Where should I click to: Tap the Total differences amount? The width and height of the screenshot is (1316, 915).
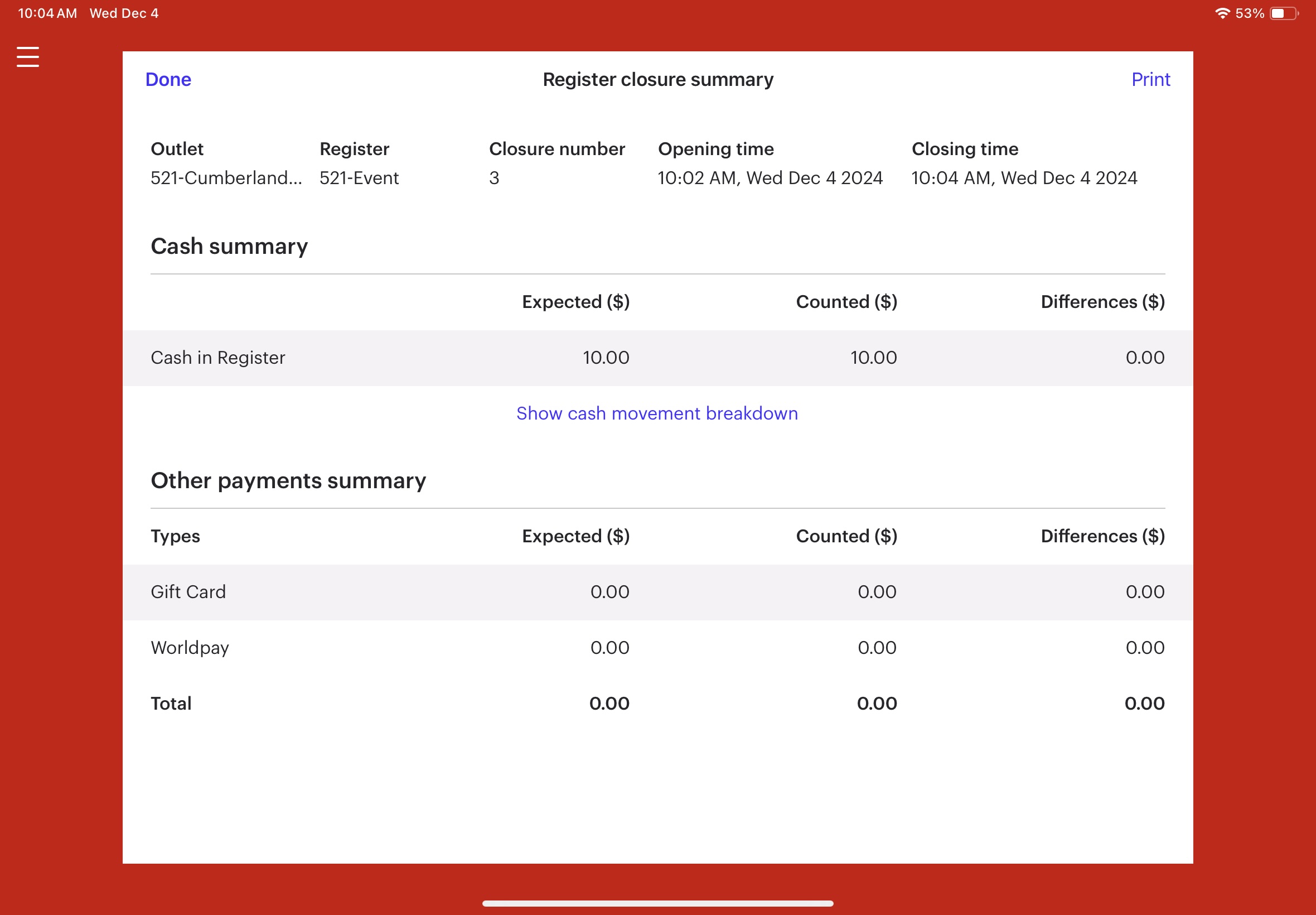pyautogui.click(x=1144, y=704)
